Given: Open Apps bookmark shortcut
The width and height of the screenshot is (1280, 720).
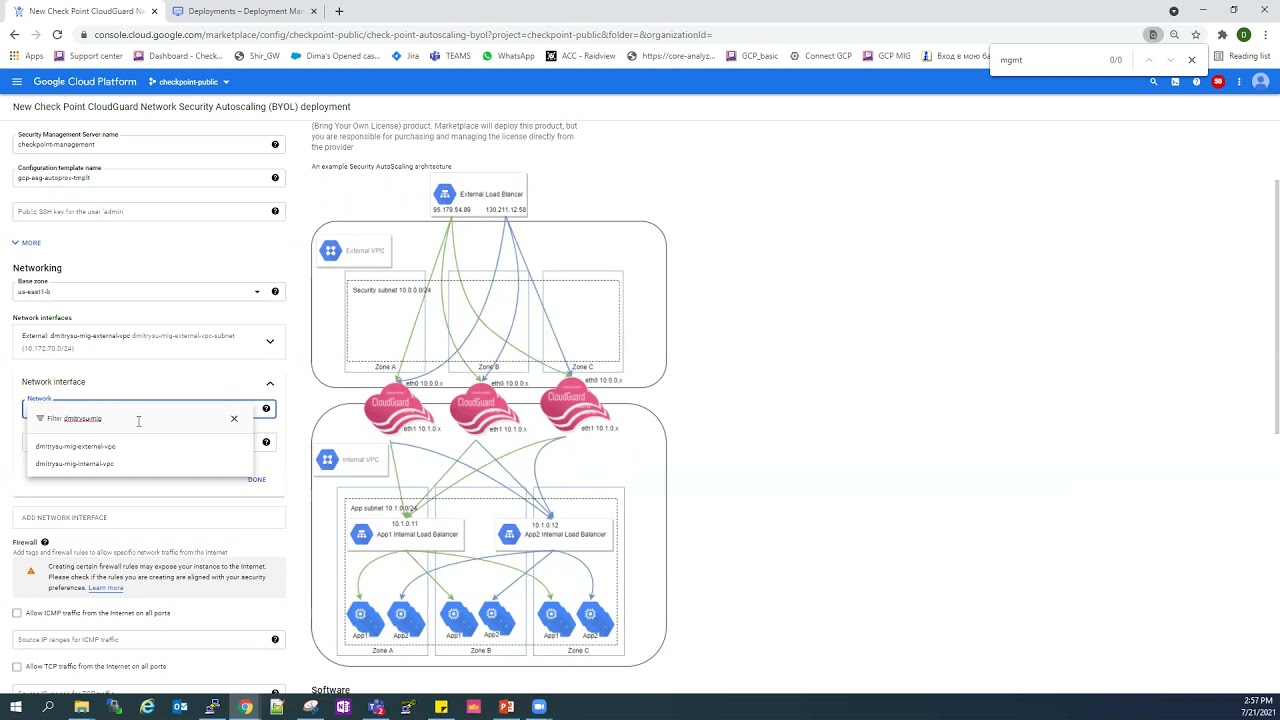Looking at the screenshot, I should [27, 56].
